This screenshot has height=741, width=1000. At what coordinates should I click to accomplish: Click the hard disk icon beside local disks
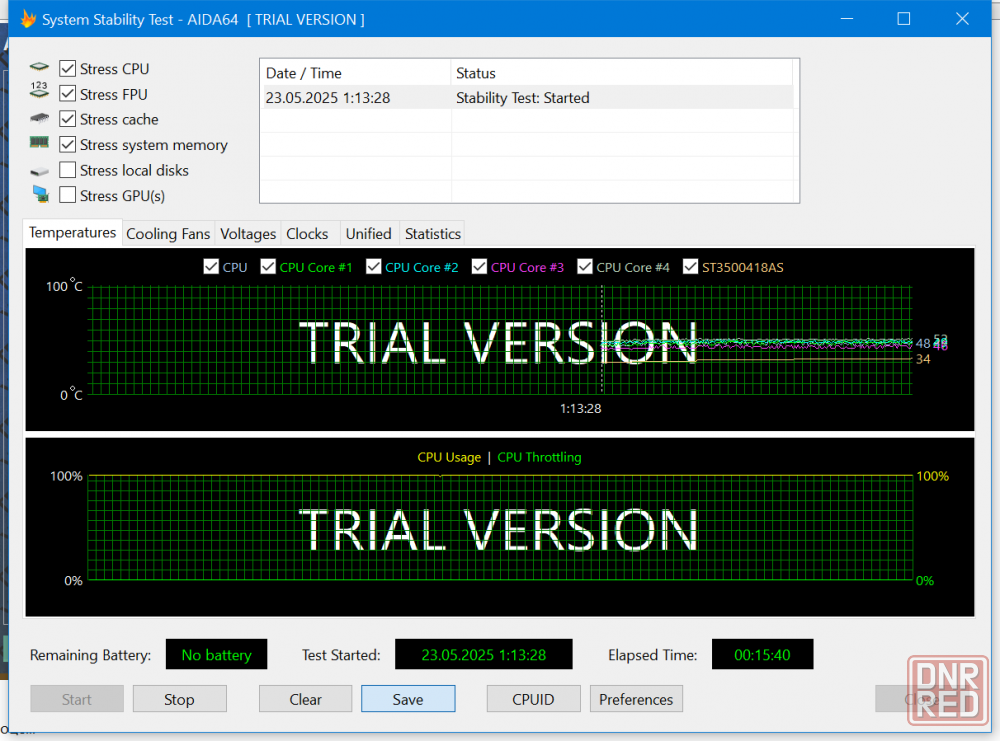(x=39, y=171)
